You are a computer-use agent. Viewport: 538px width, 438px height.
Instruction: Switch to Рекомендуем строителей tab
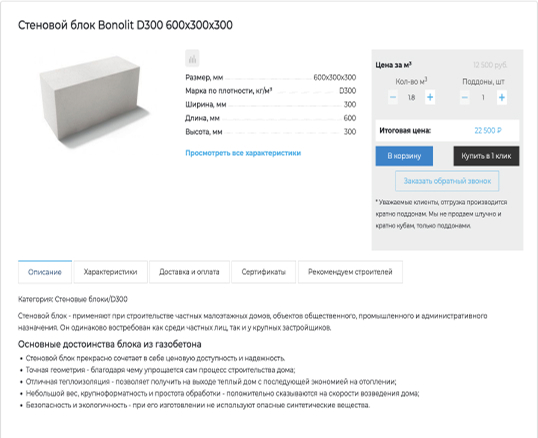(350, 272)
